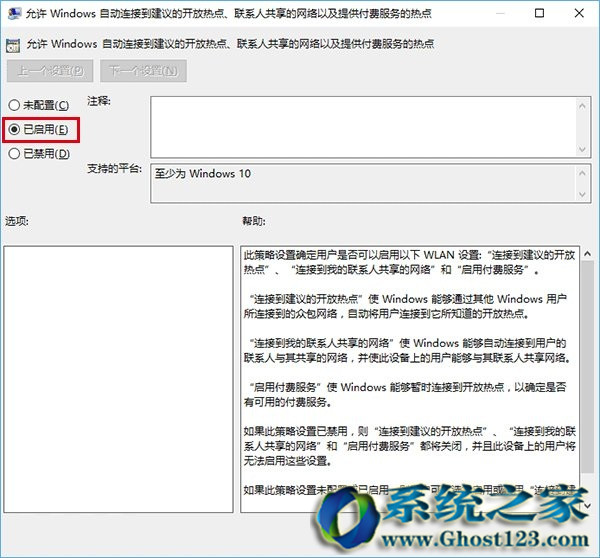
Task: Click the 至少为 Windows 10 text
Action: (203, 174)
